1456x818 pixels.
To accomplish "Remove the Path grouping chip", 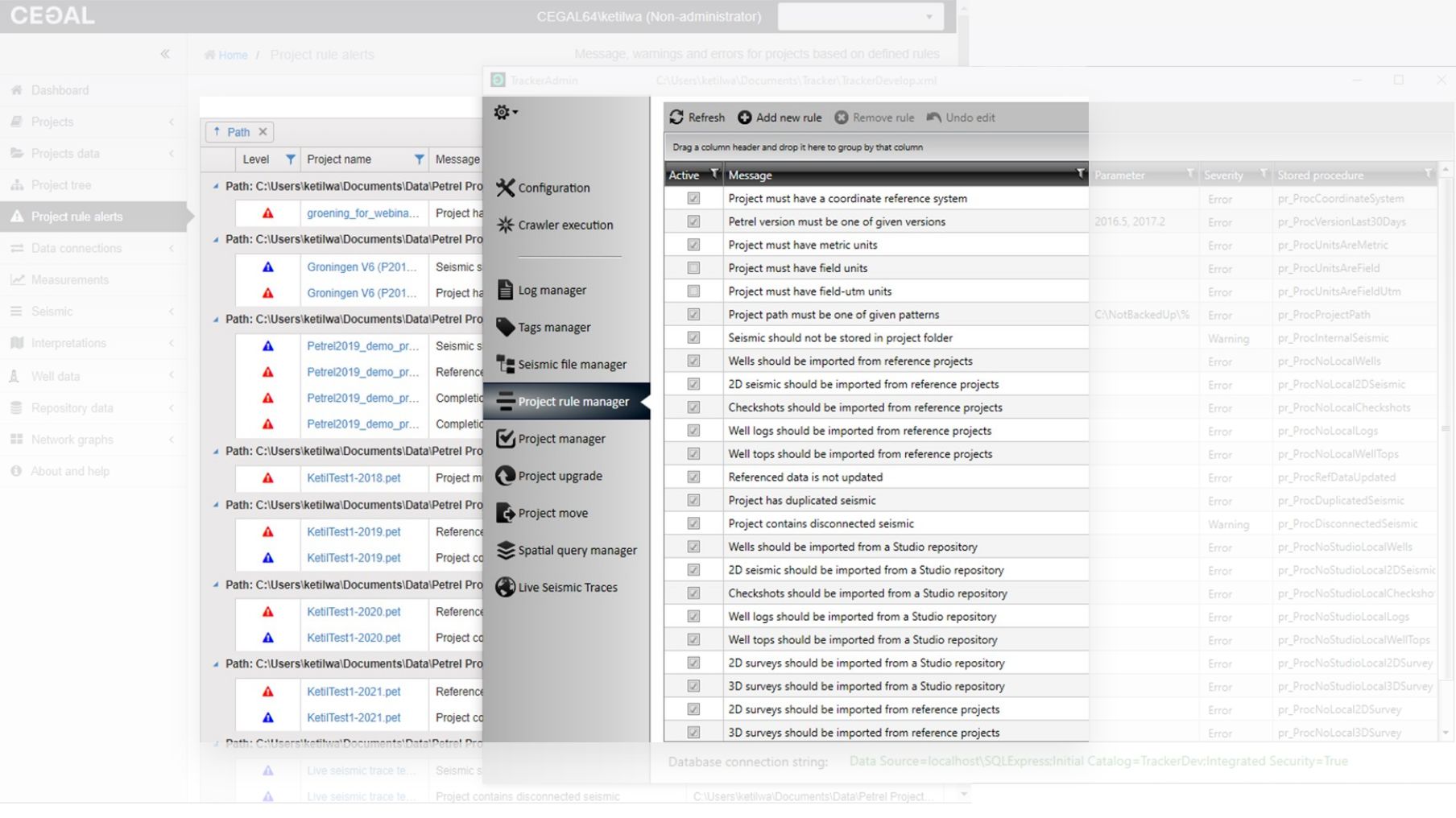I will tap(263, 132).
